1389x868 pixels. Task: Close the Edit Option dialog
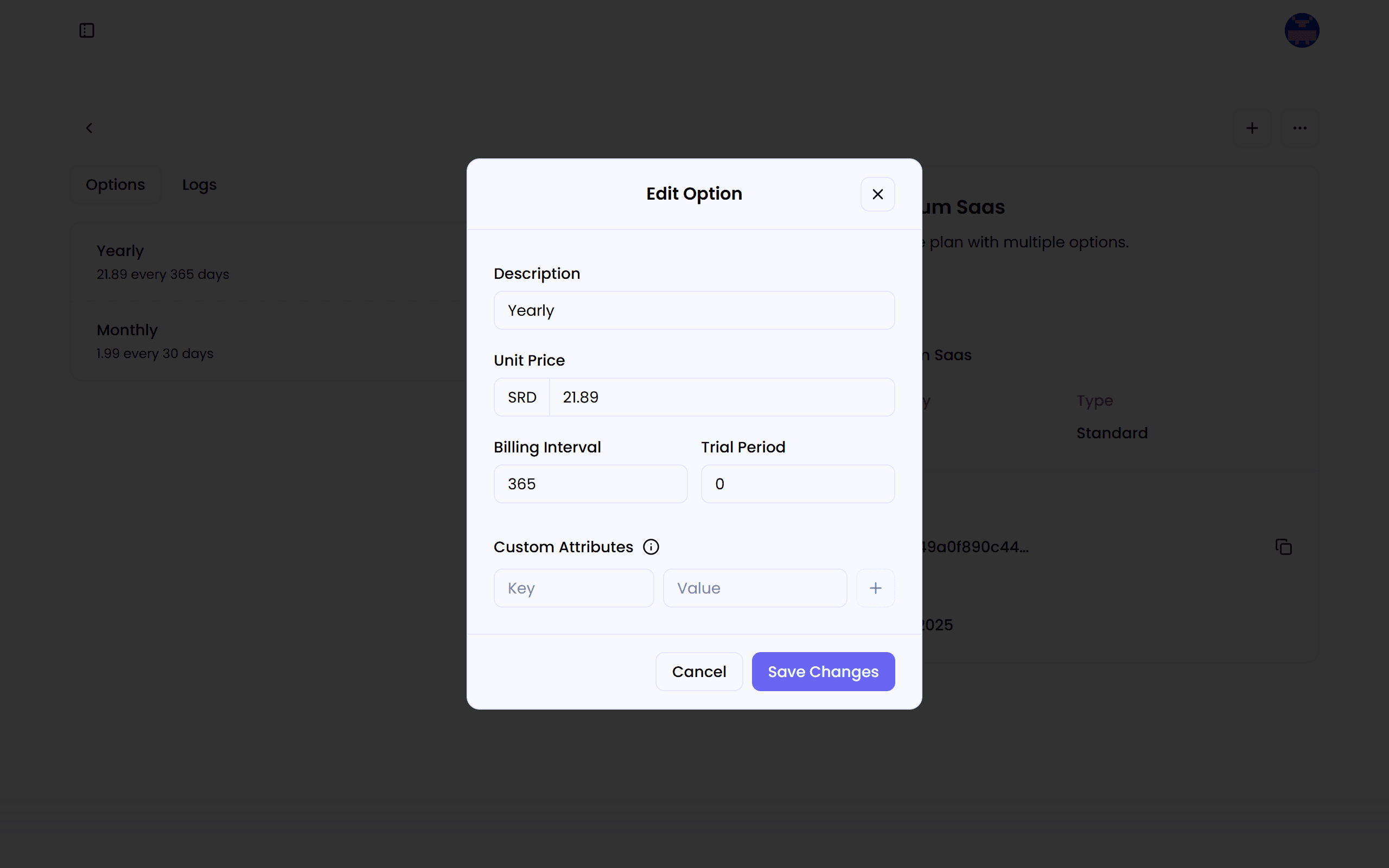[877, 194]
